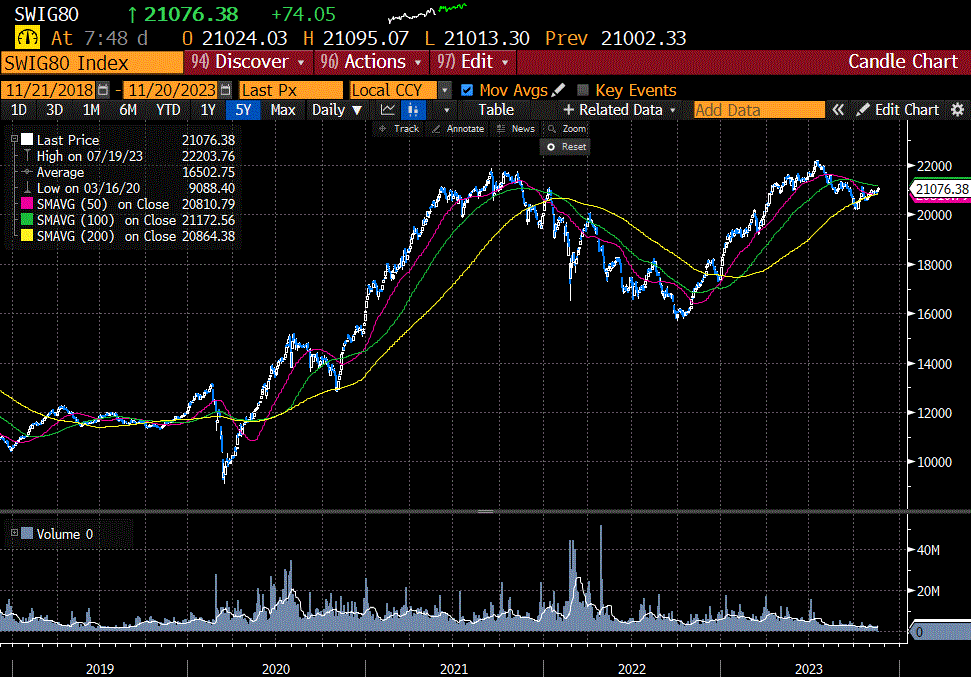Open the 94) Discover dropdown

tap(248, 62)
